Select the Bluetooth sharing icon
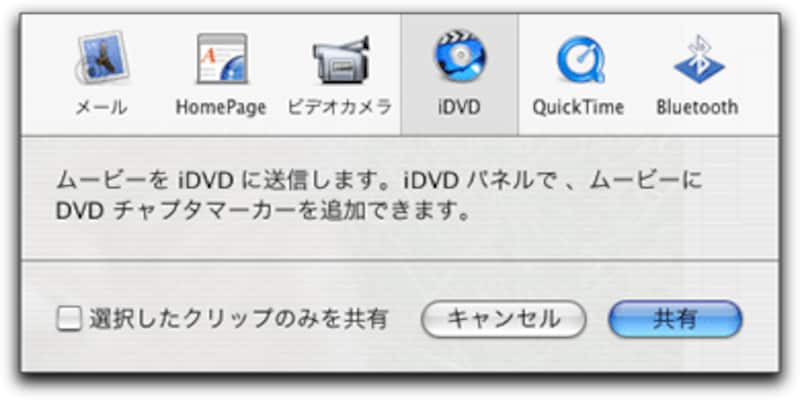 (698, 58)
